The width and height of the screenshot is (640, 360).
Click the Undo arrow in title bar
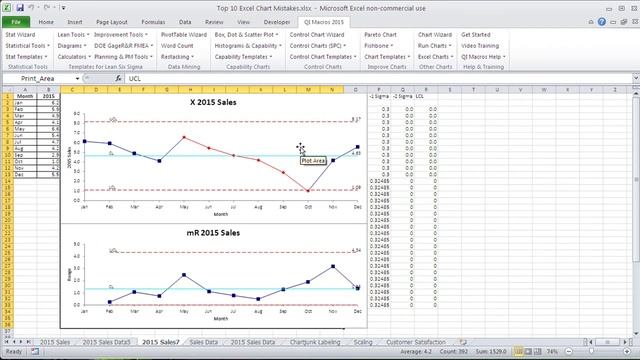[31, 8]
